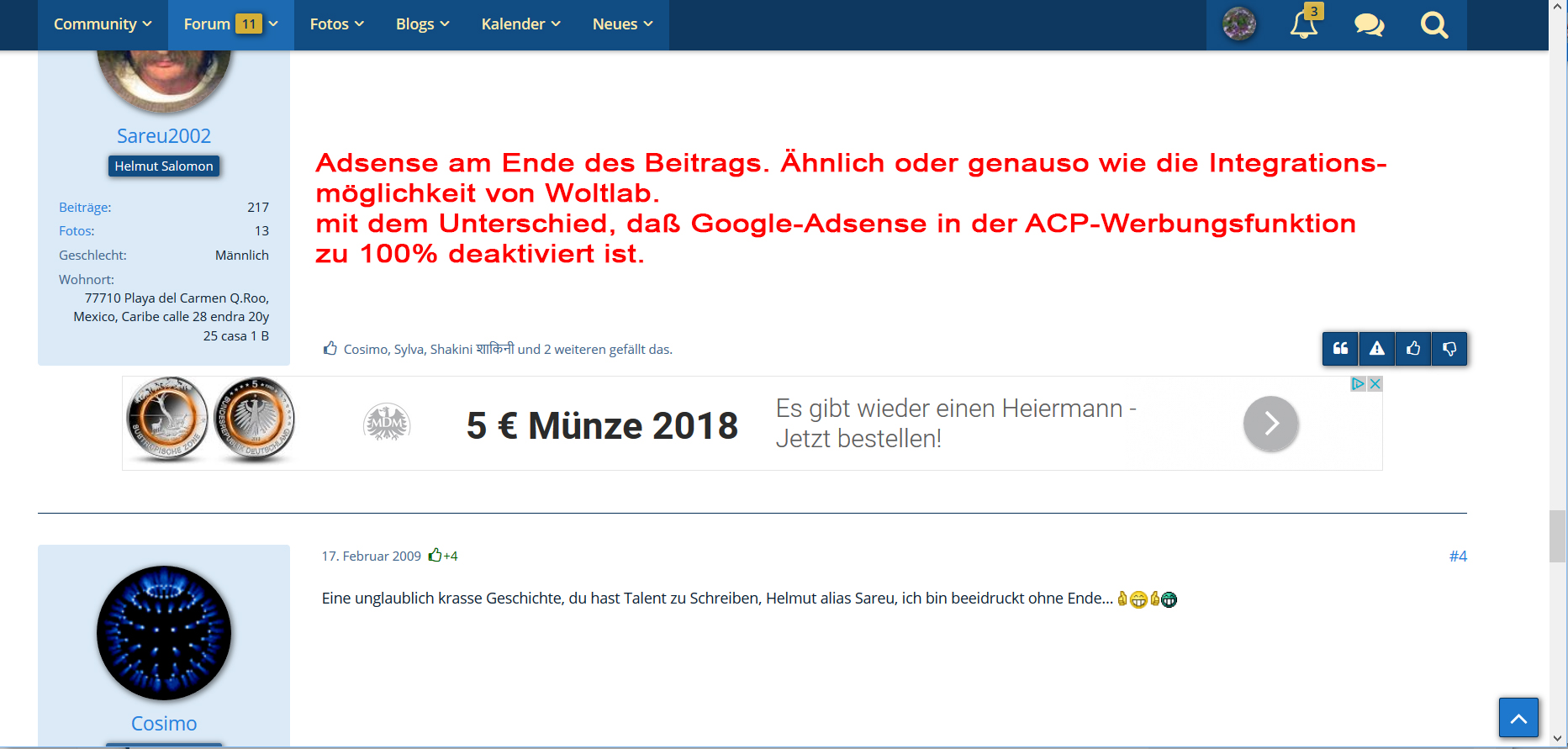Like the post with thumbs up button

point(1413,349)
